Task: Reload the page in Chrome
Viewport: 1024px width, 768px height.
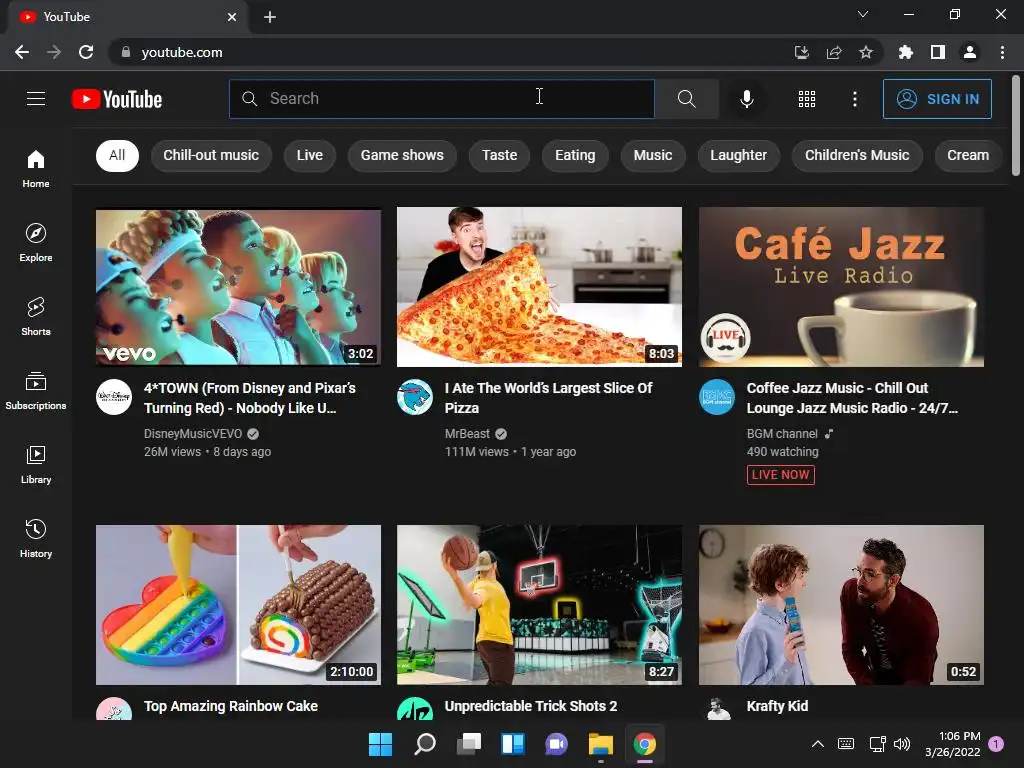Action: (86, 52)
